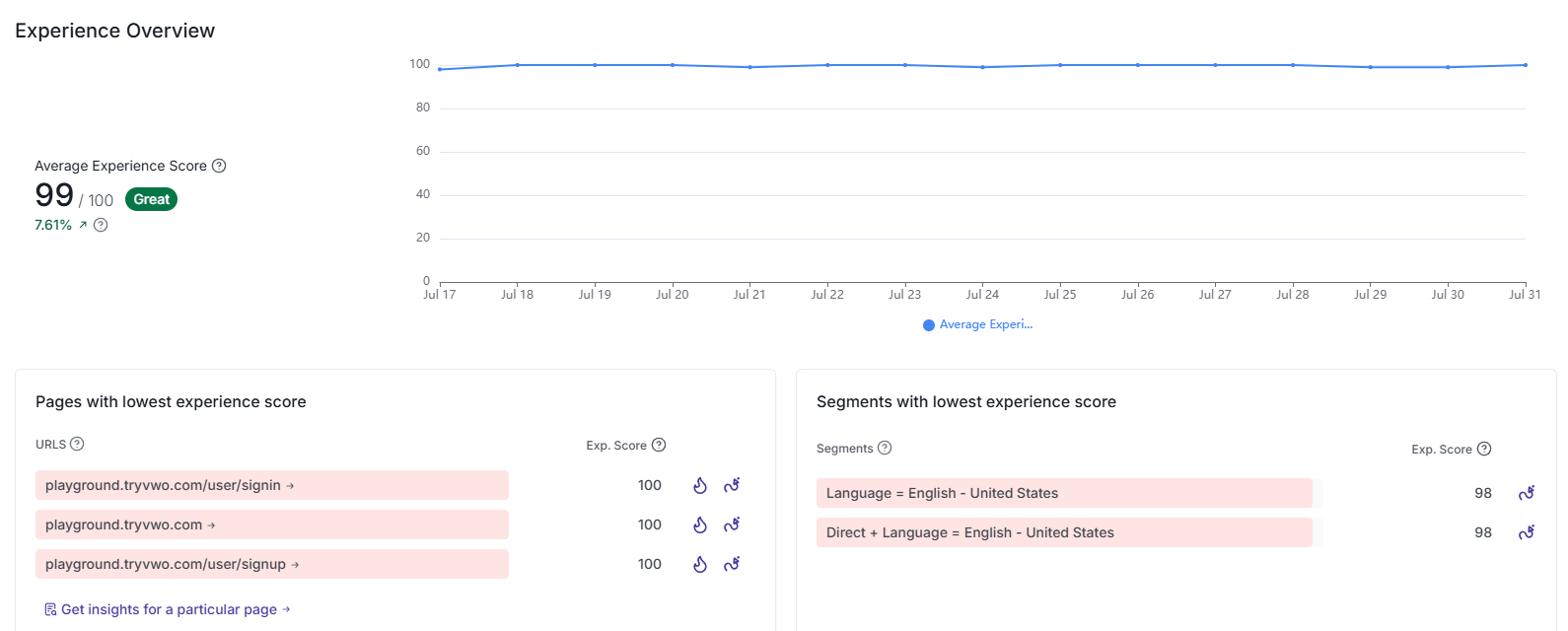This screenshot has width=1568, height=631.
Task: Click squiggle icon for Direct + Language segment
Action: [x=1527, y=532]
